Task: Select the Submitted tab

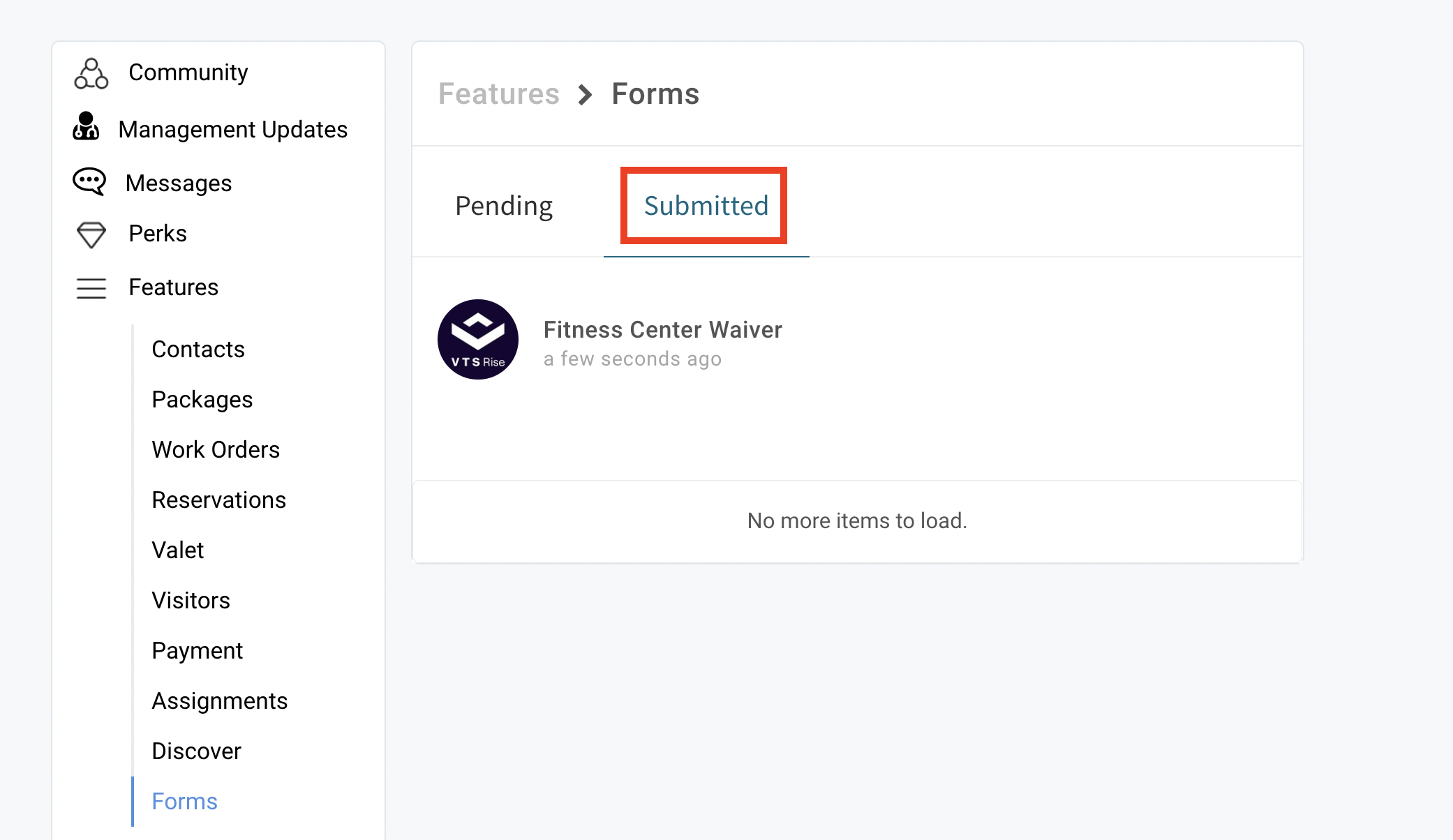Action: tap(706, 206)
